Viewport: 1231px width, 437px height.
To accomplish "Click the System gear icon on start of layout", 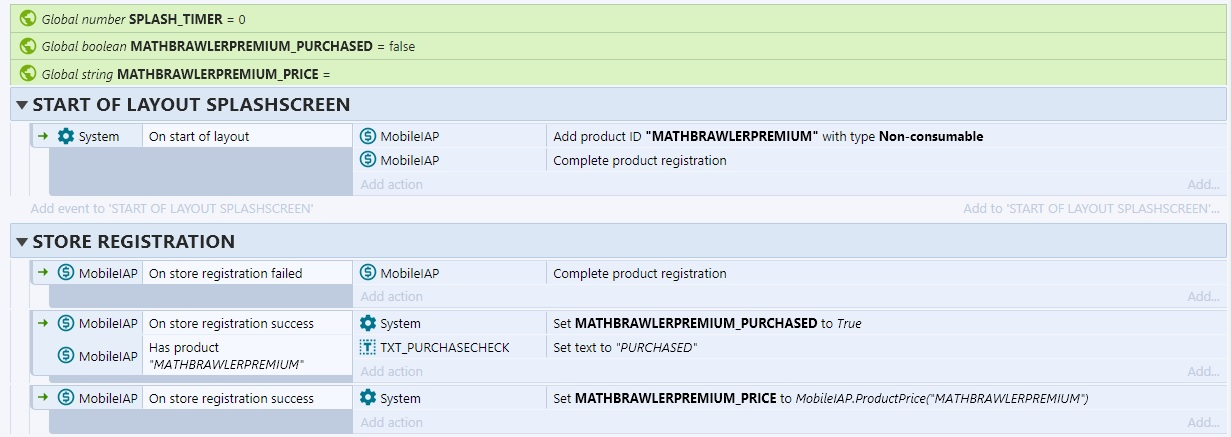I will point(66,136).
